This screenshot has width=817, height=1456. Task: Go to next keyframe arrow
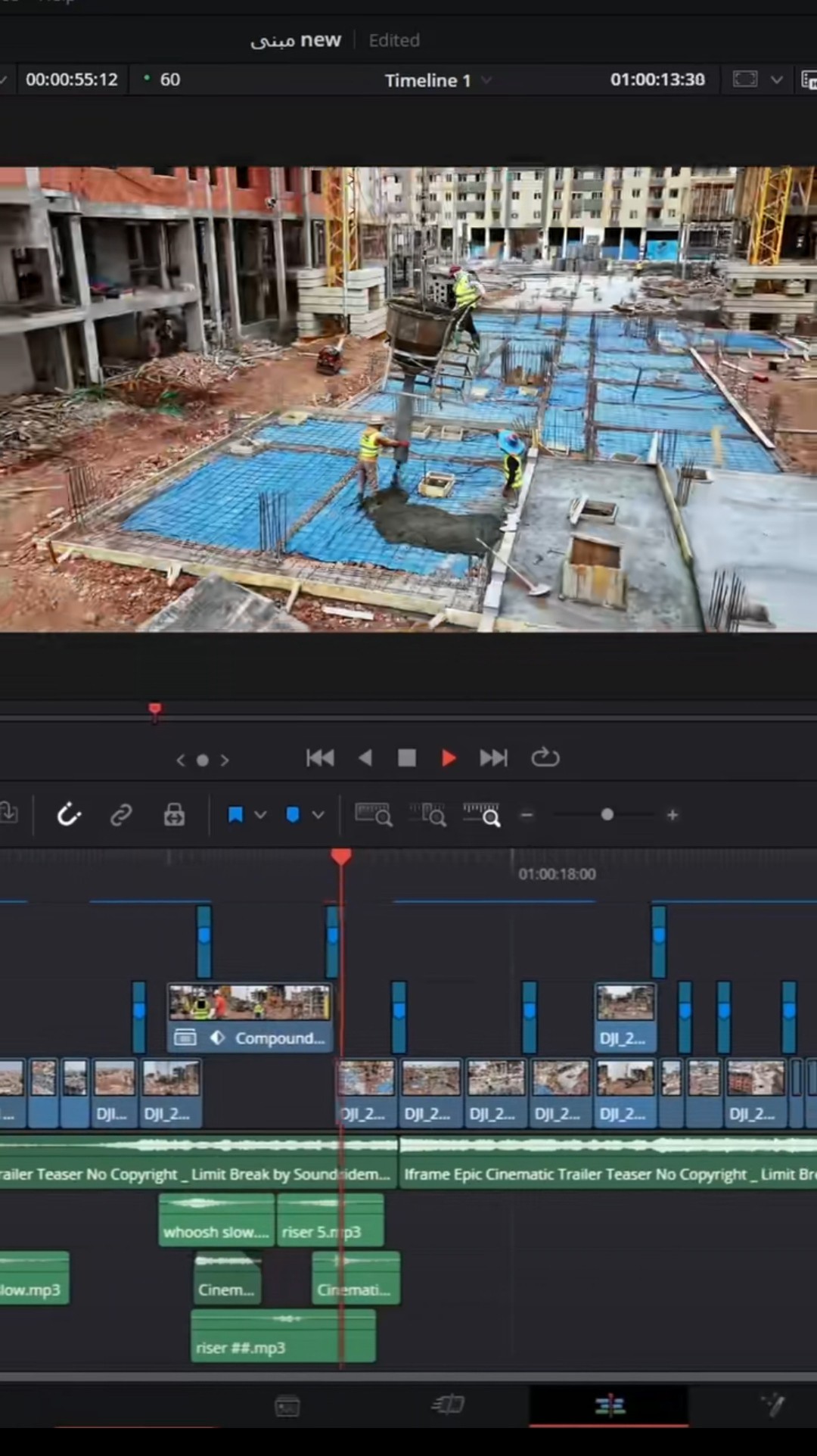click(x=225, y=760)
